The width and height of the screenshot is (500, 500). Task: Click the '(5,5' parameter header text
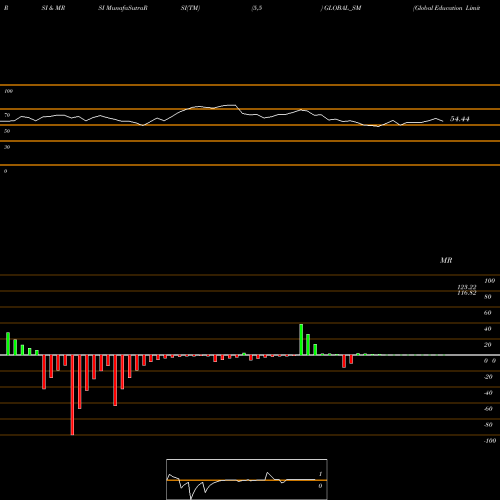coord(257,8)
